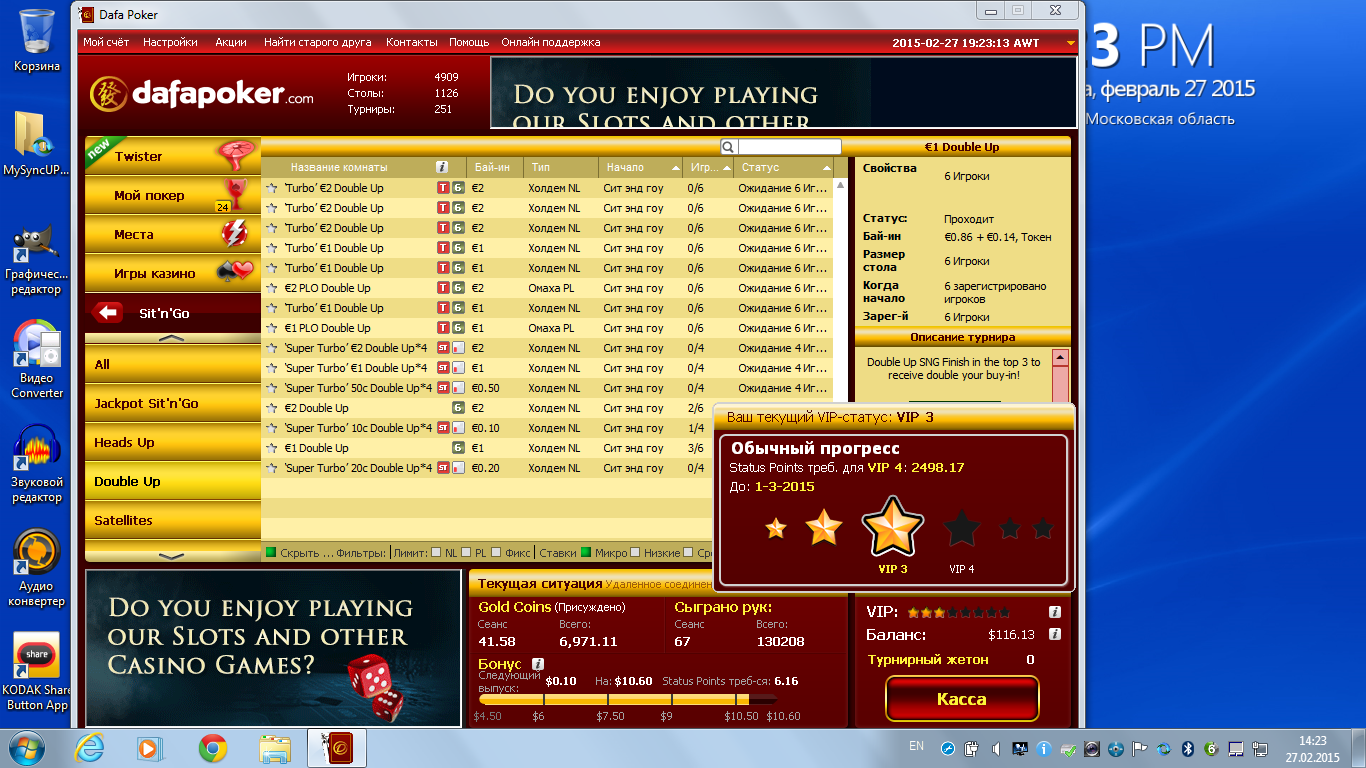Toggle the PL limit filter checkbox
This screenshot has height=768, width=1366.
466,553
